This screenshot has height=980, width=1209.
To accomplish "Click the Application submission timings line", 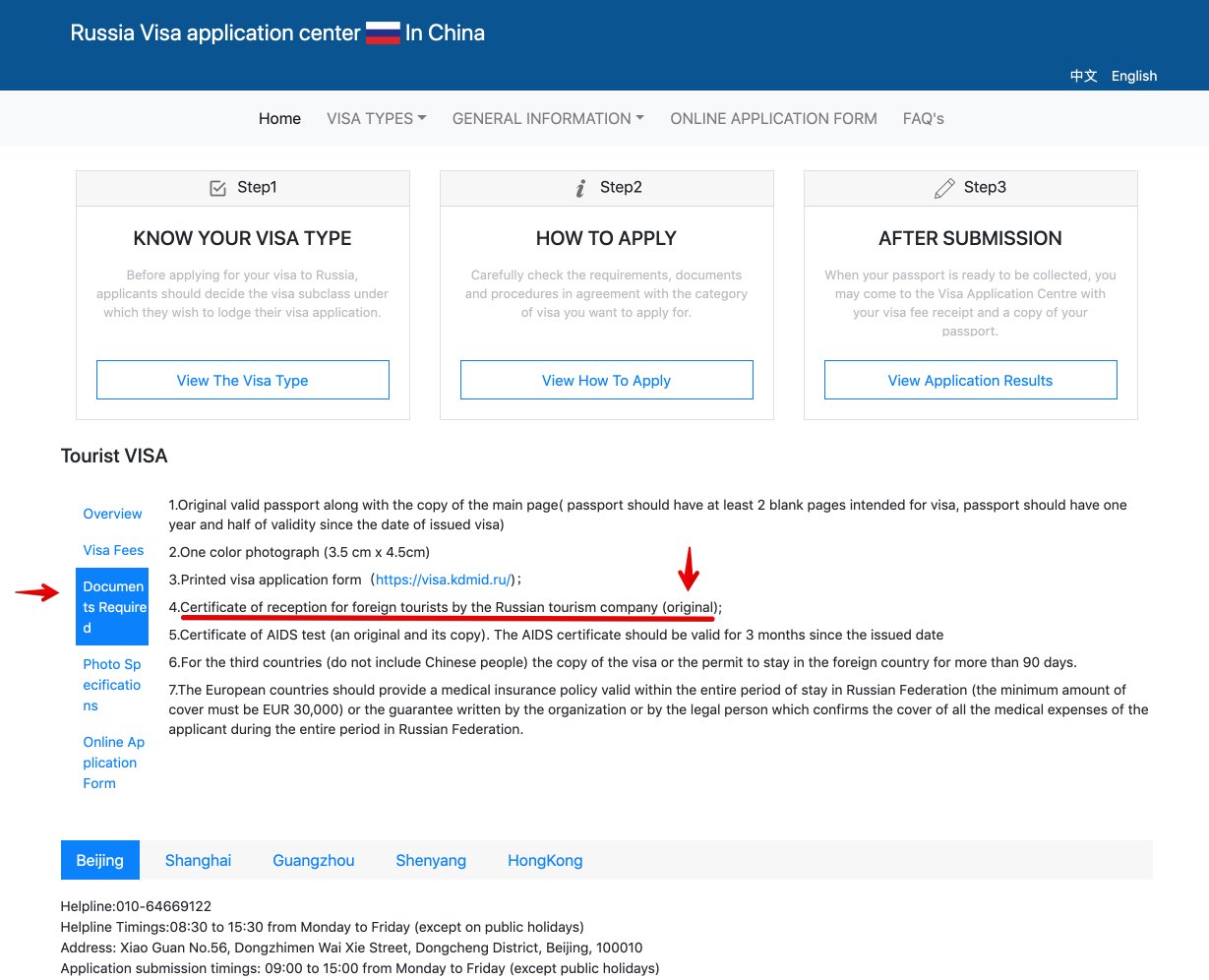I will point(360,968).
